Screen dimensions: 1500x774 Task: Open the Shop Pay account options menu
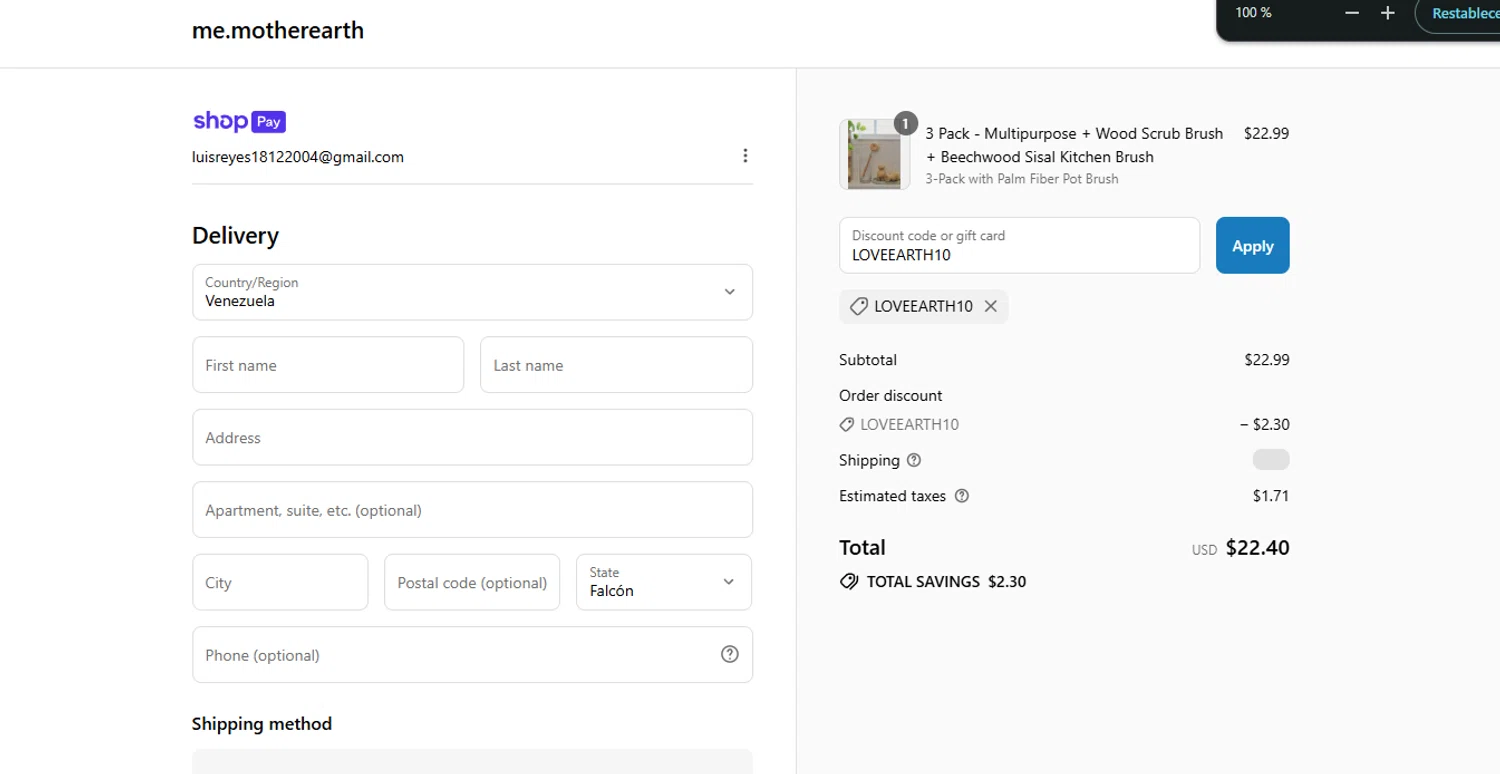click(745, 156)
